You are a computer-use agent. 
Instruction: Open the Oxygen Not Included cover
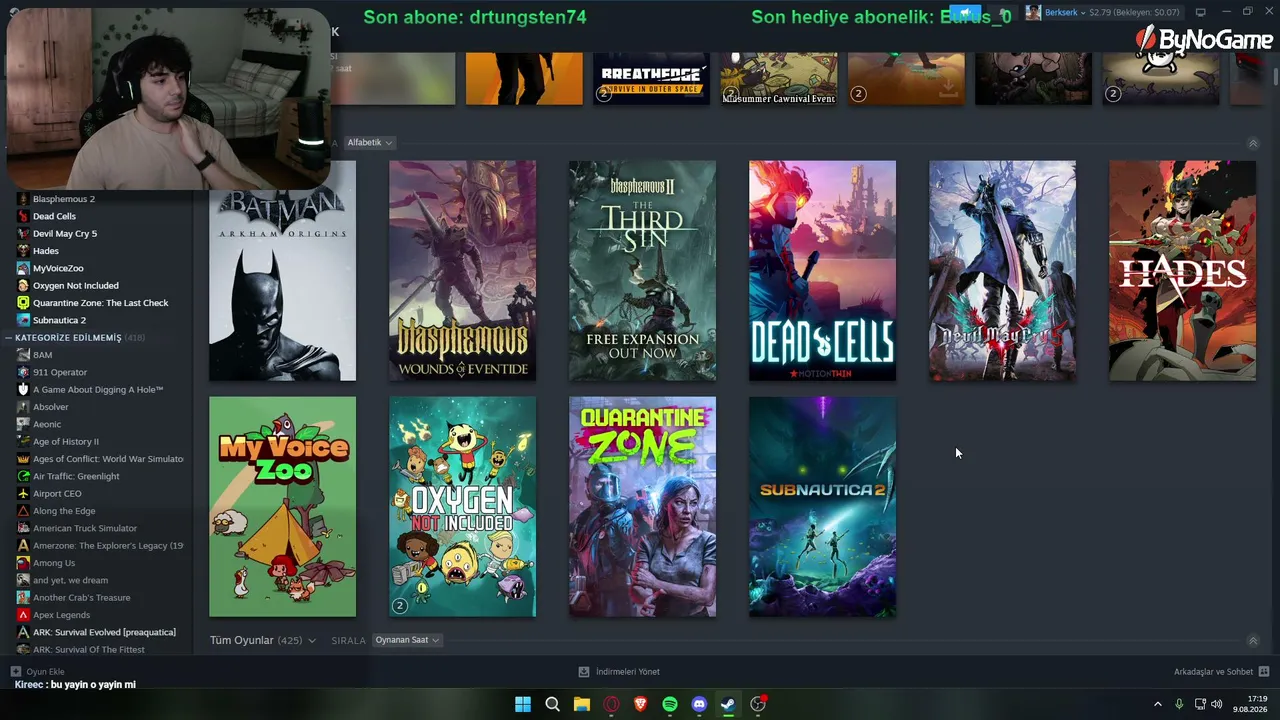tap(462, 507)
